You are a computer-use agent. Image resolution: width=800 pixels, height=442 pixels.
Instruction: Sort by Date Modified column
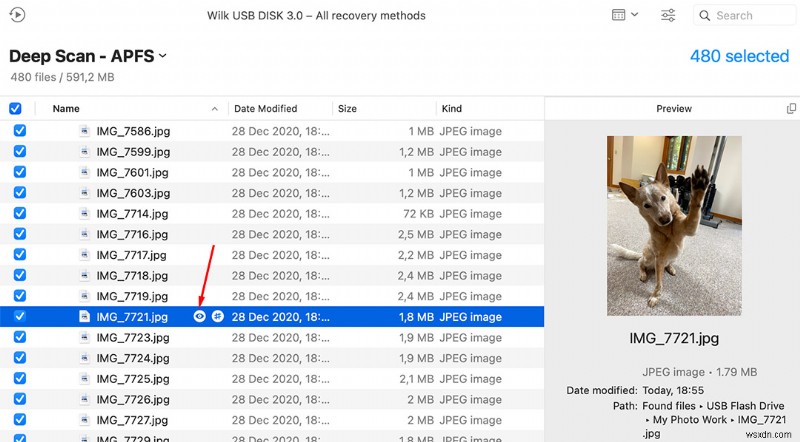click(265, 109)
